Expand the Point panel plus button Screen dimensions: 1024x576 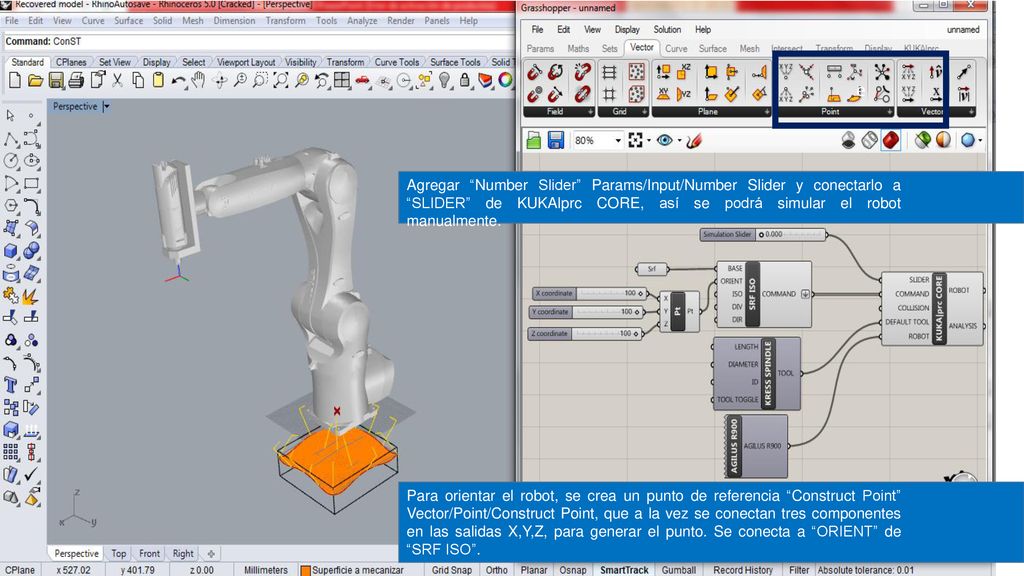pyautogui.click(x=889, y=112)
